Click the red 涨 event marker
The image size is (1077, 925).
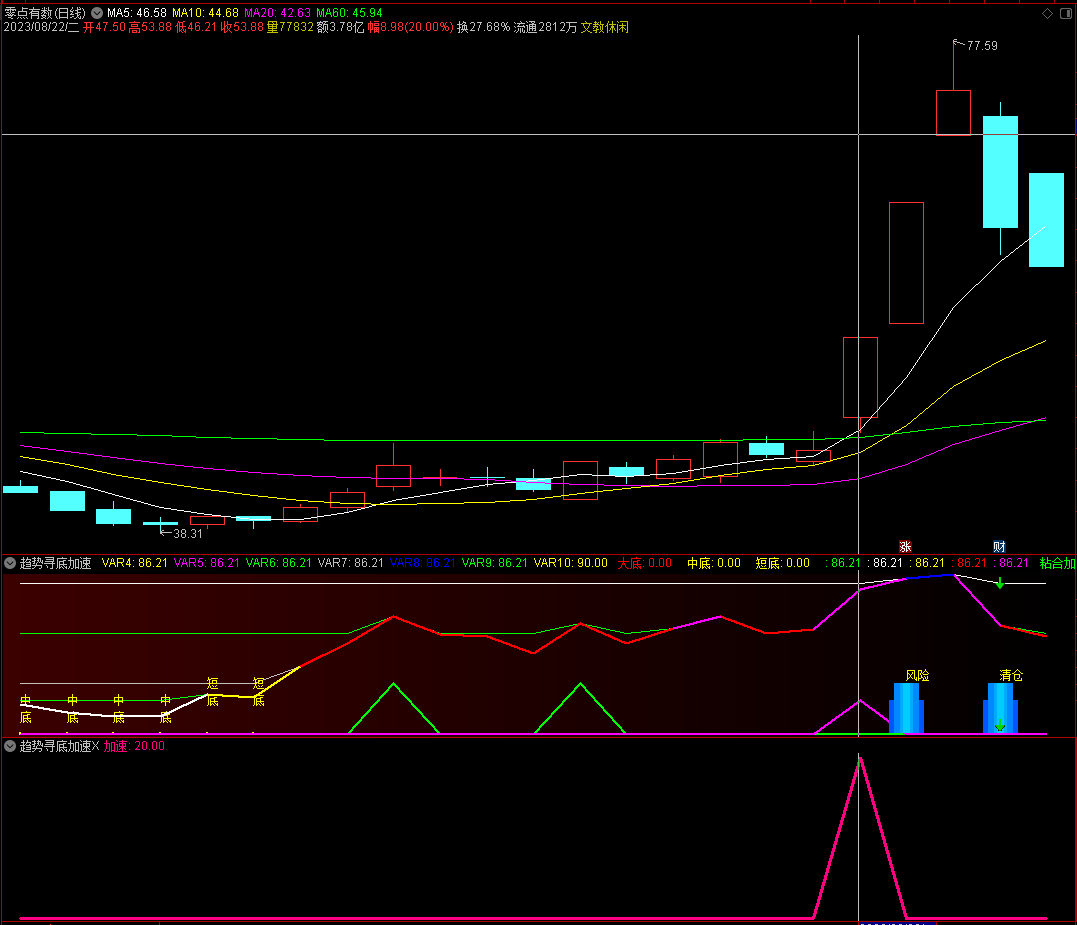905,547
